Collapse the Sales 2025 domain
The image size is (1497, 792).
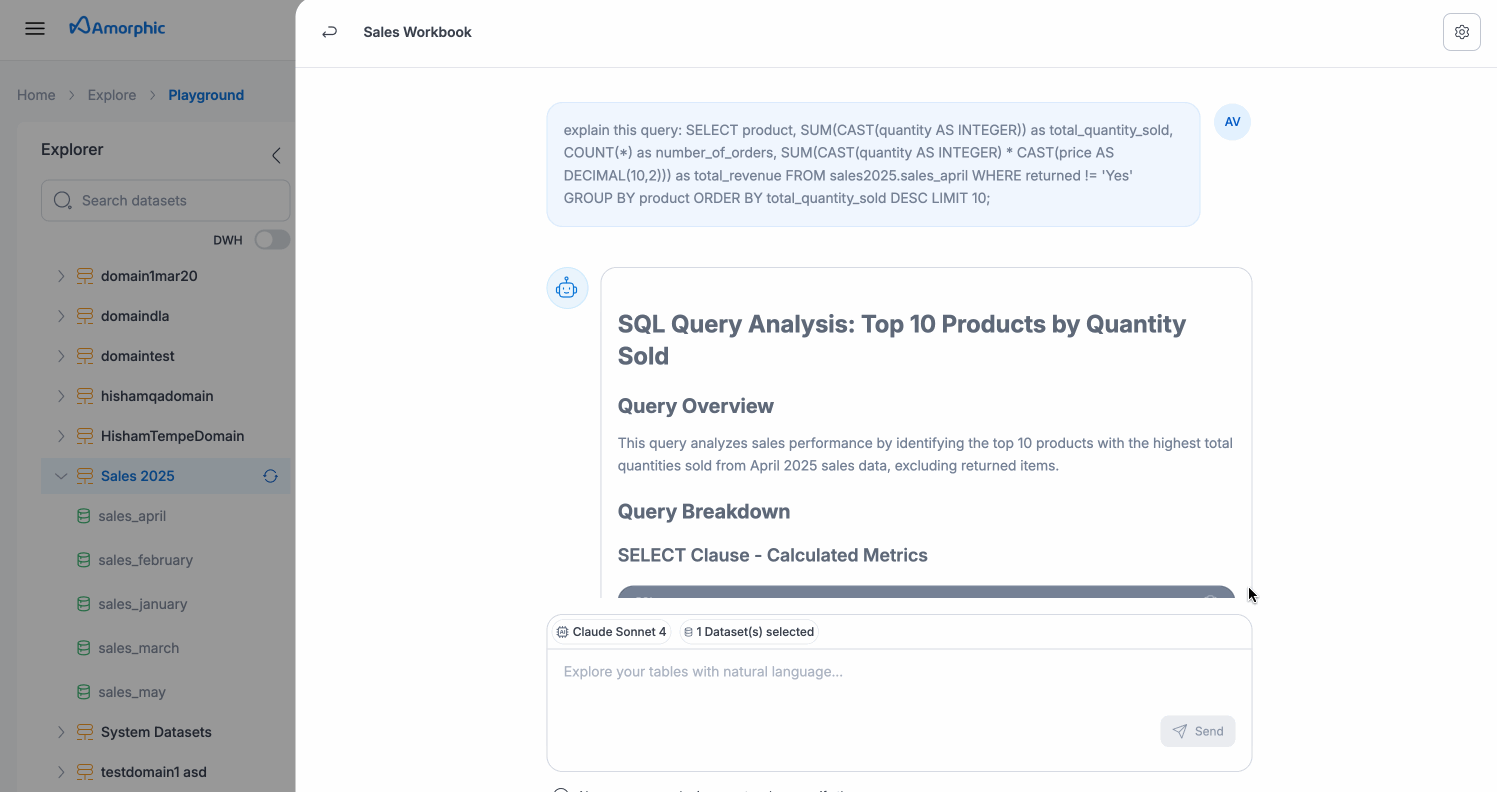coord(61,476)
